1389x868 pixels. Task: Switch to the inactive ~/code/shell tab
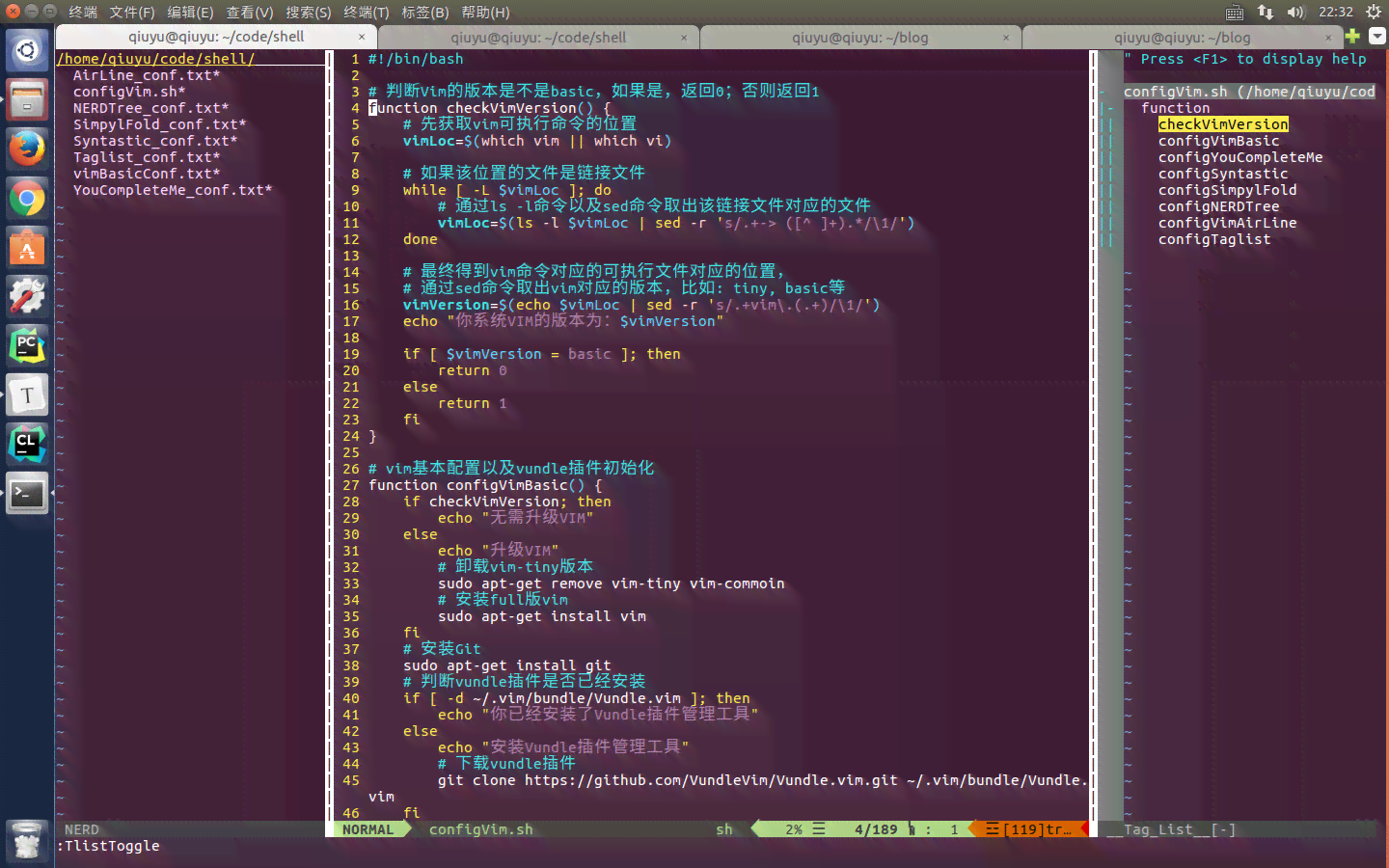point(538,38)
